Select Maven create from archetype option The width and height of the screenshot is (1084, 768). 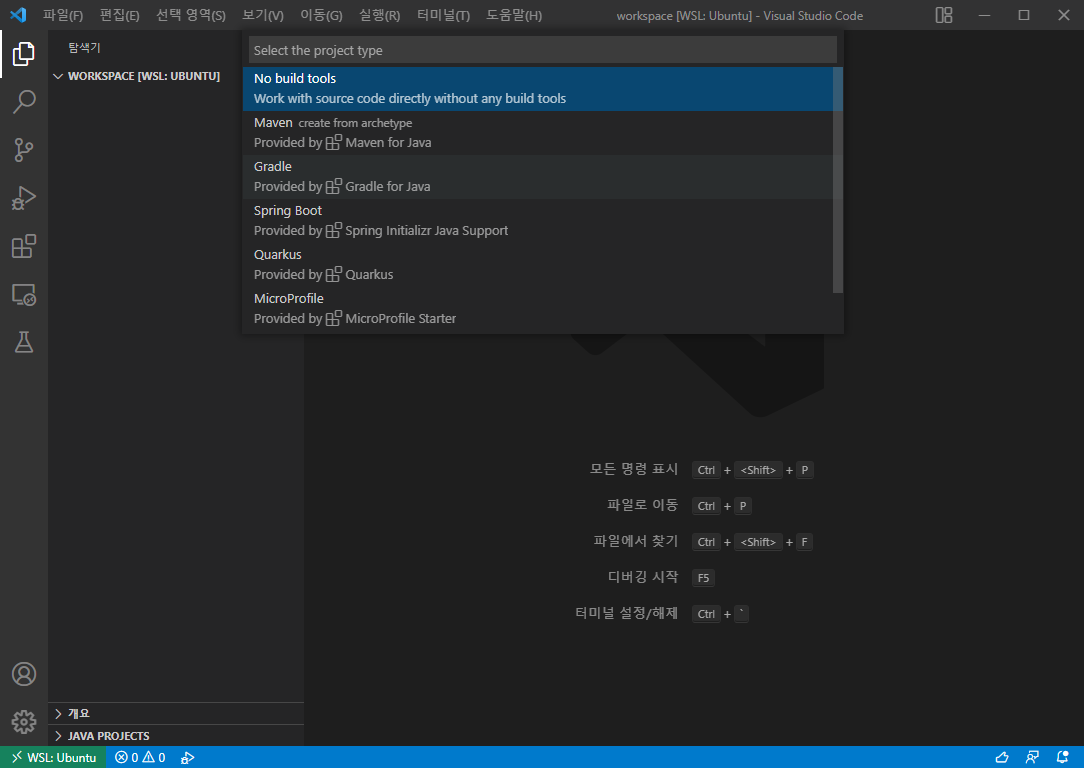coord(538,133)
